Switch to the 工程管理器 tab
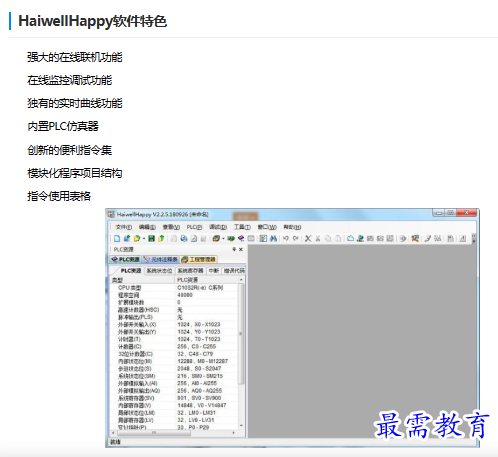 199,259
